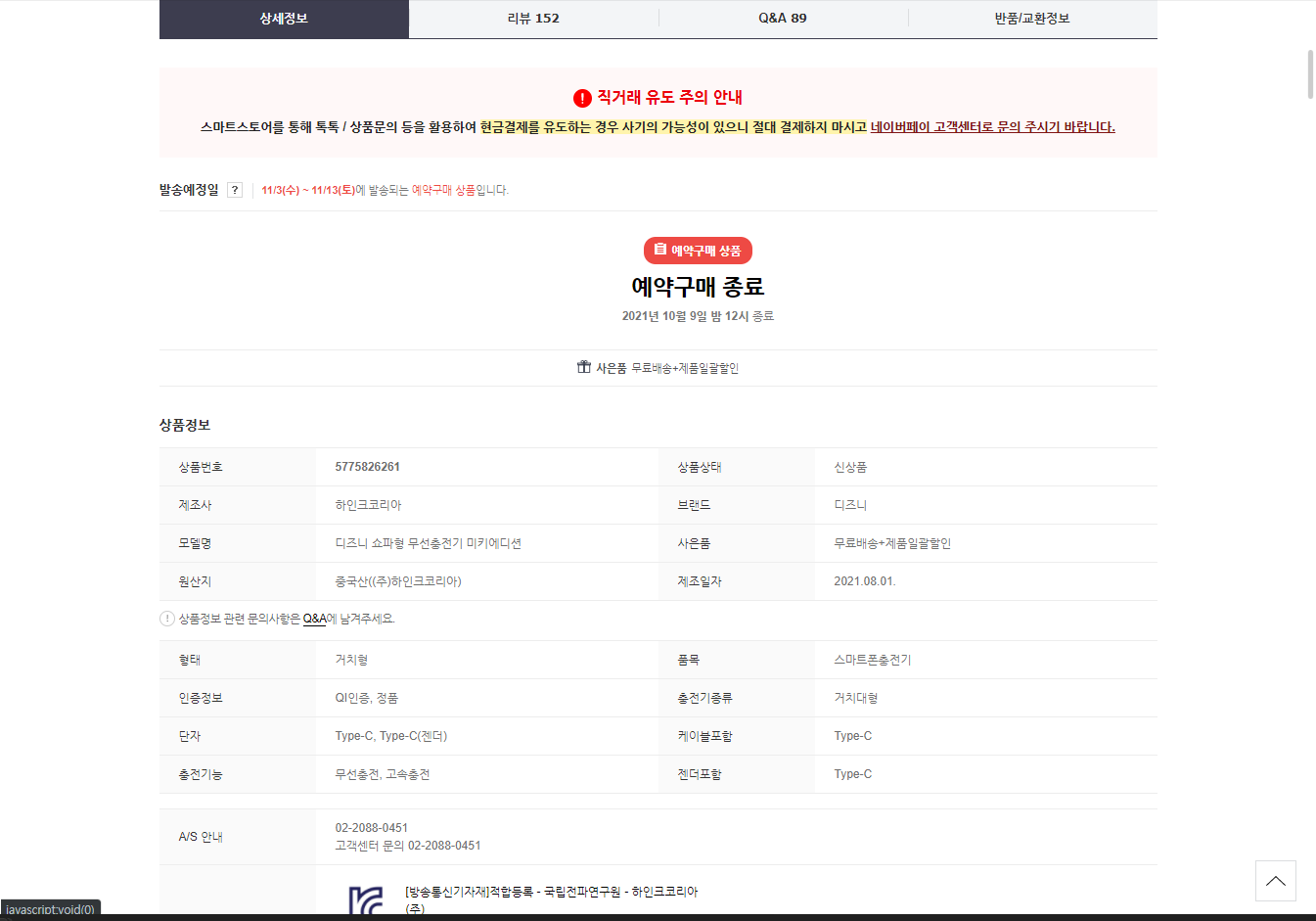
Task: Click the brand value 디즈니
Action: tap(850, 505)
